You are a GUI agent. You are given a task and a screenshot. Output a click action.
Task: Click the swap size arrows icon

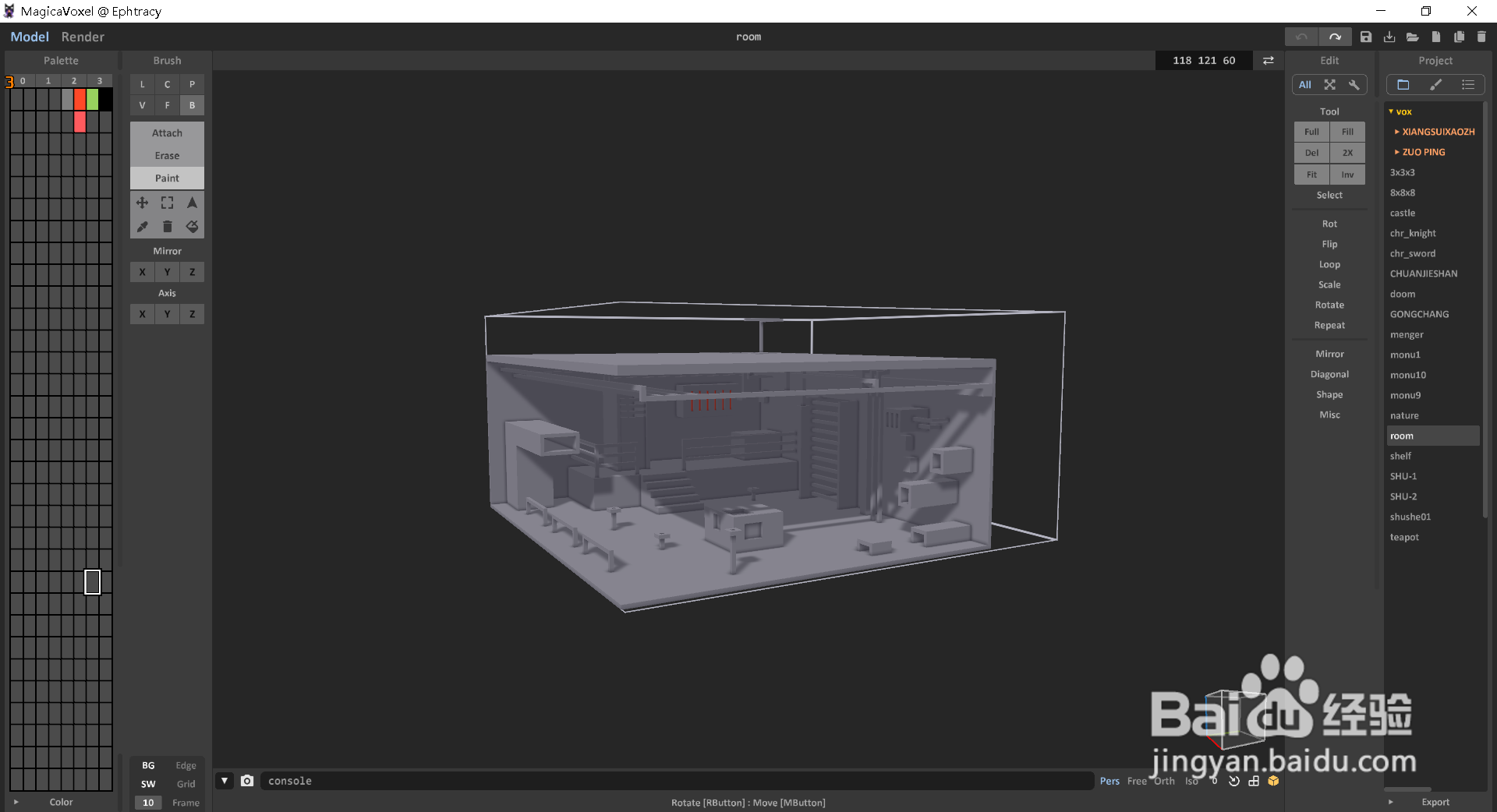click(x=1269, y=60)
